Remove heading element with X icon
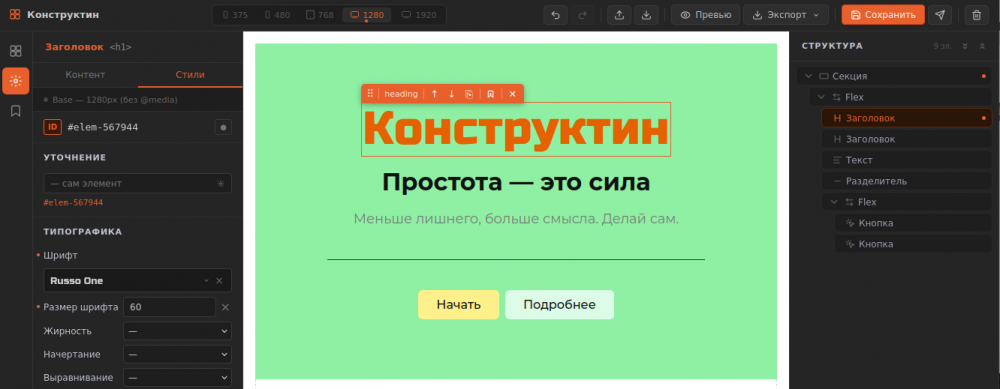 (x=512, y=94)
